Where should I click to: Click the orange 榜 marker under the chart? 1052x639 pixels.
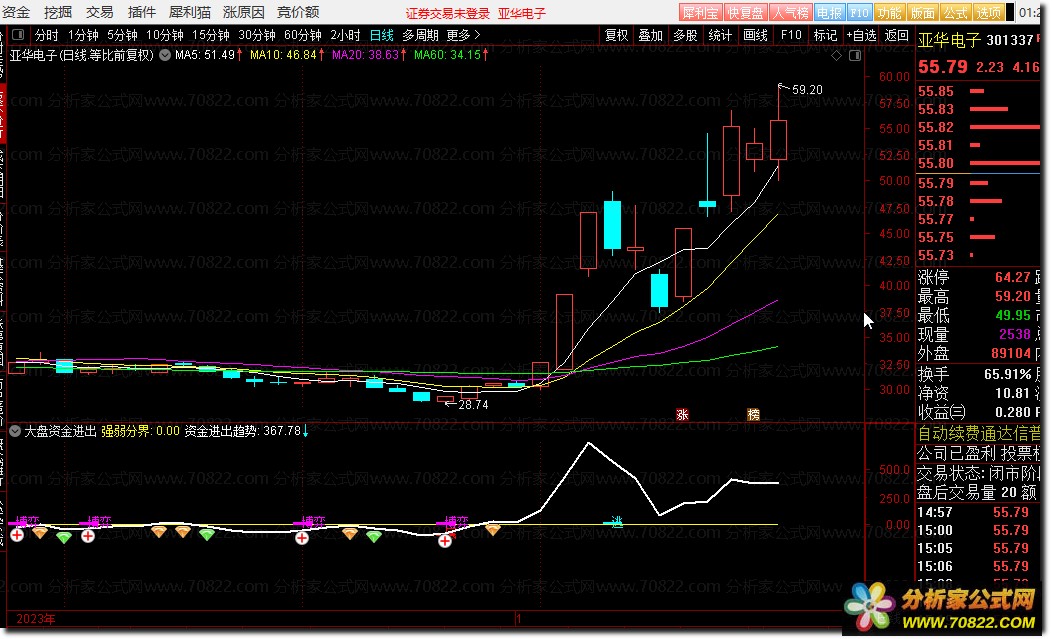point(753,414)
